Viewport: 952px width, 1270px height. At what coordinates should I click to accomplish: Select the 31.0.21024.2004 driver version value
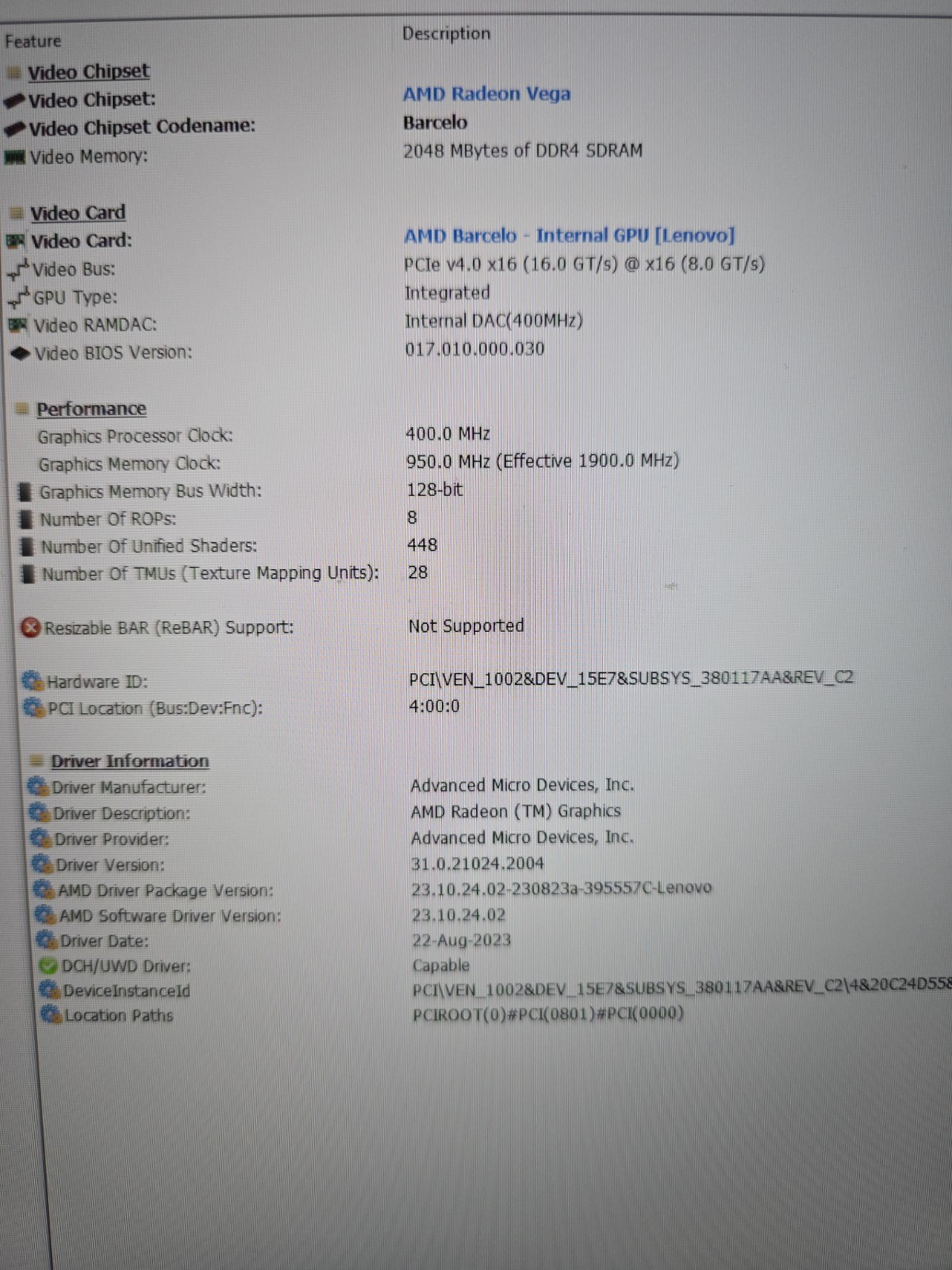tap(478, 864)
